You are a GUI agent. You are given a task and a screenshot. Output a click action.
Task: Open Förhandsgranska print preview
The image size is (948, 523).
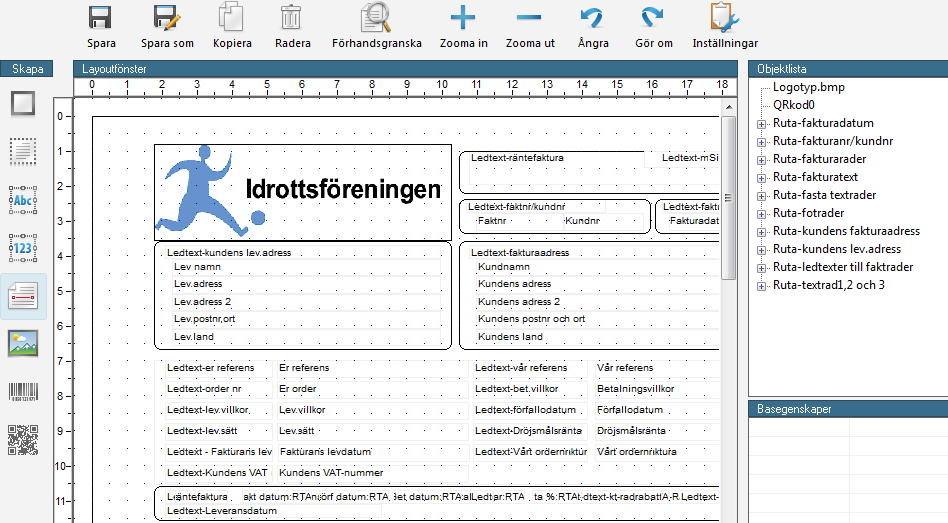click(x=376, y=18)
